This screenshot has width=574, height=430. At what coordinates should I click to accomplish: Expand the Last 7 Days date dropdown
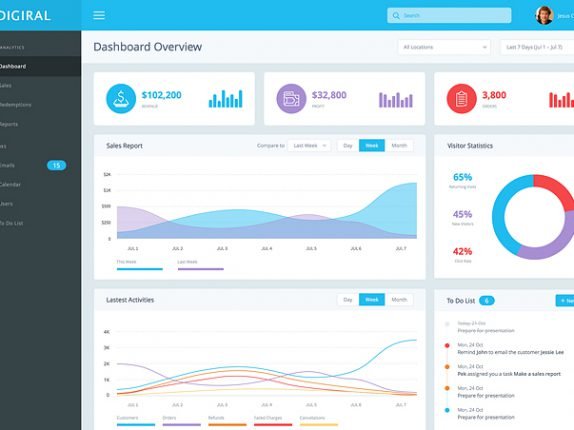pos(537,47)
